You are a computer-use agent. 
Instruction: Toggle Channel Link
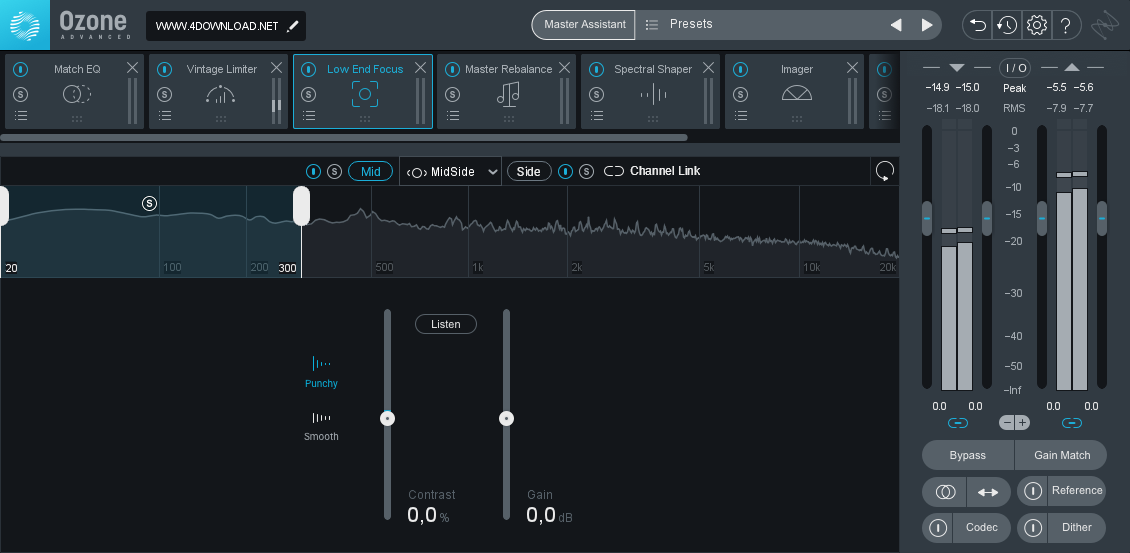click(x=652, y=171)
